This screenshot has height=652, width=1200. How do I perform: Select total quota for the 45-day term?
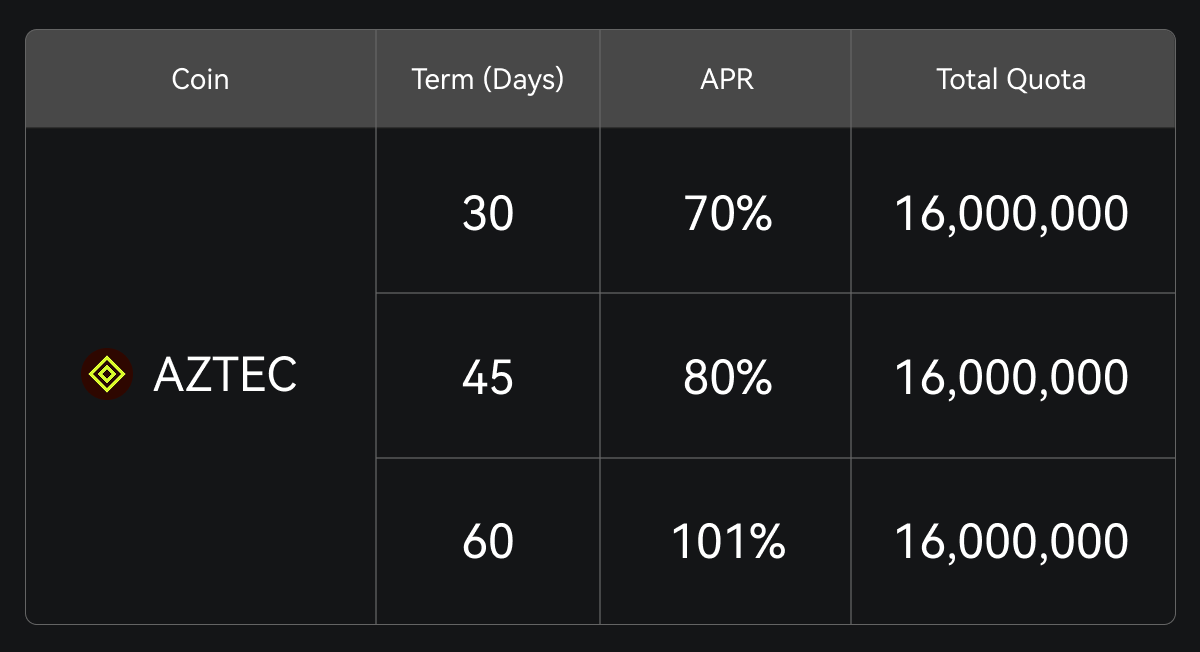1011,377
